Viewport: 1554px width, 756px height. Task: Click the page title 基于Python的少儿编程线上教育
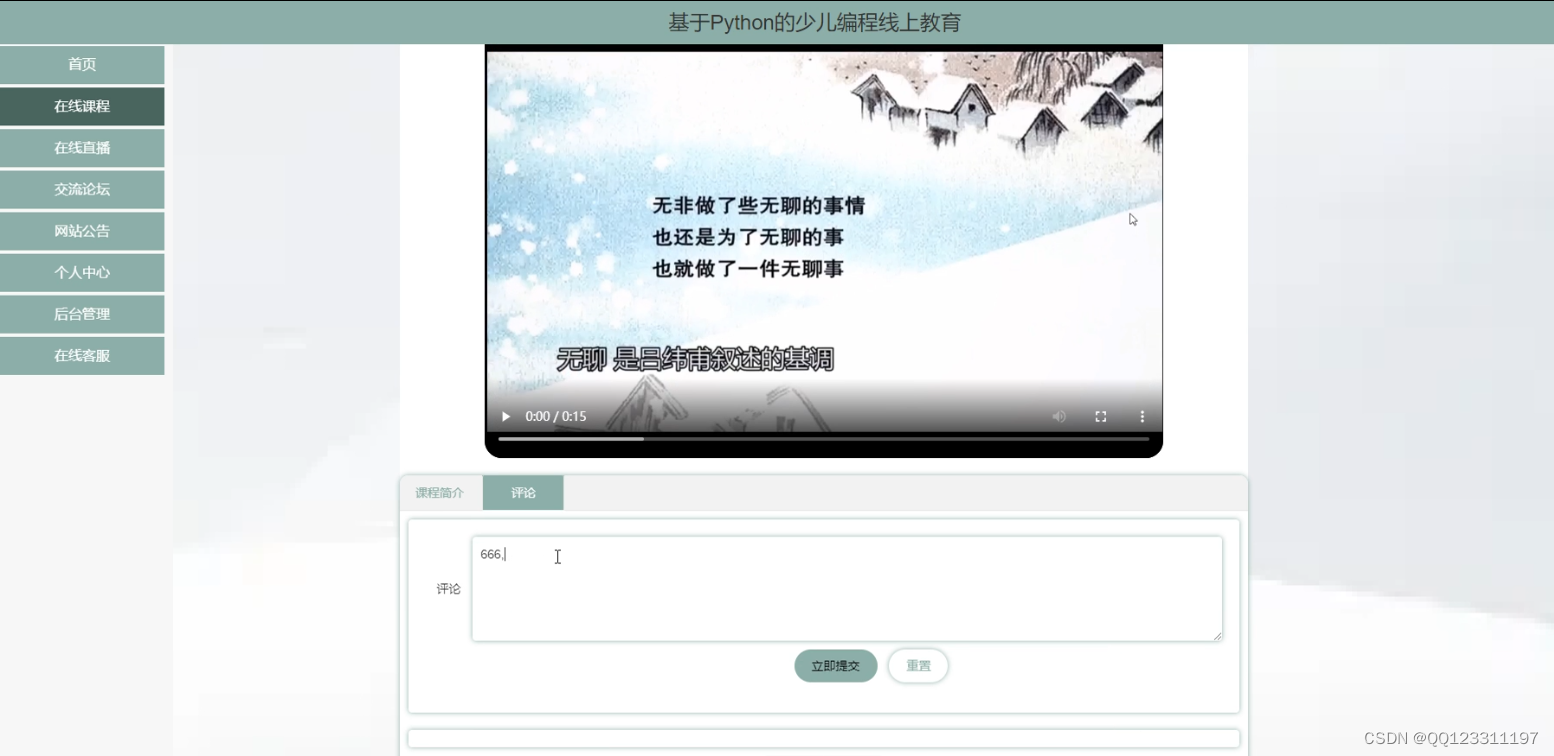814,22
